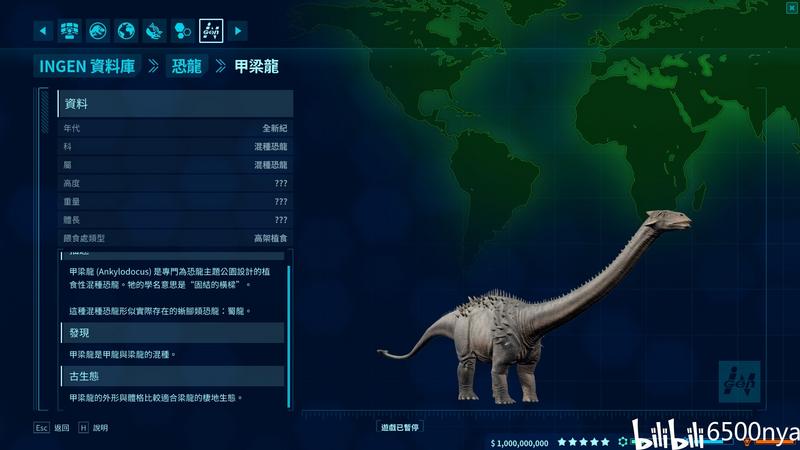Click the description panel scrollbar
The image size is (800, 450).
coord(289,337)
